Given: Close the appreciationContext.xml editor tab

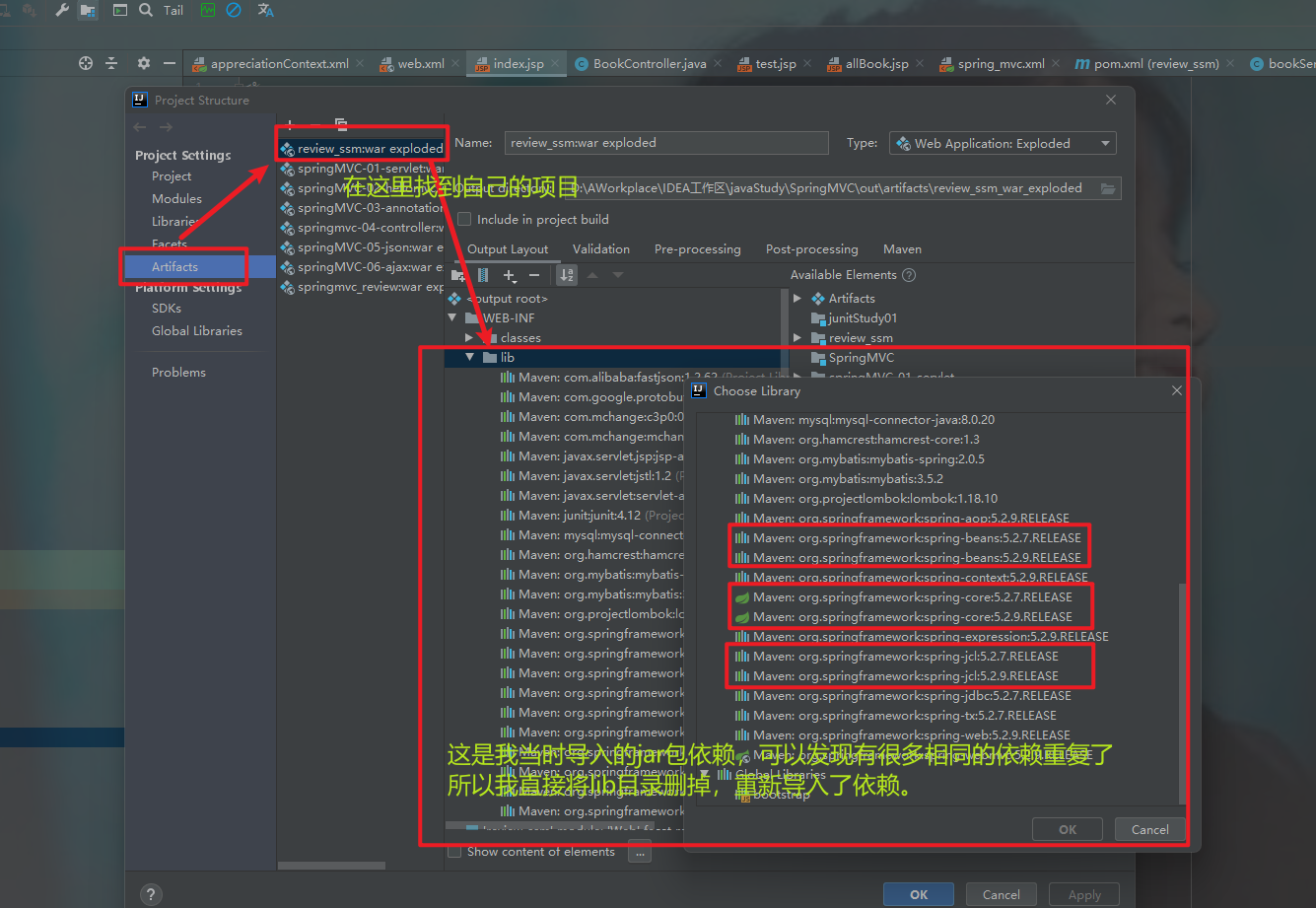Looking at the screenshot, I should [x=360, y=63].
